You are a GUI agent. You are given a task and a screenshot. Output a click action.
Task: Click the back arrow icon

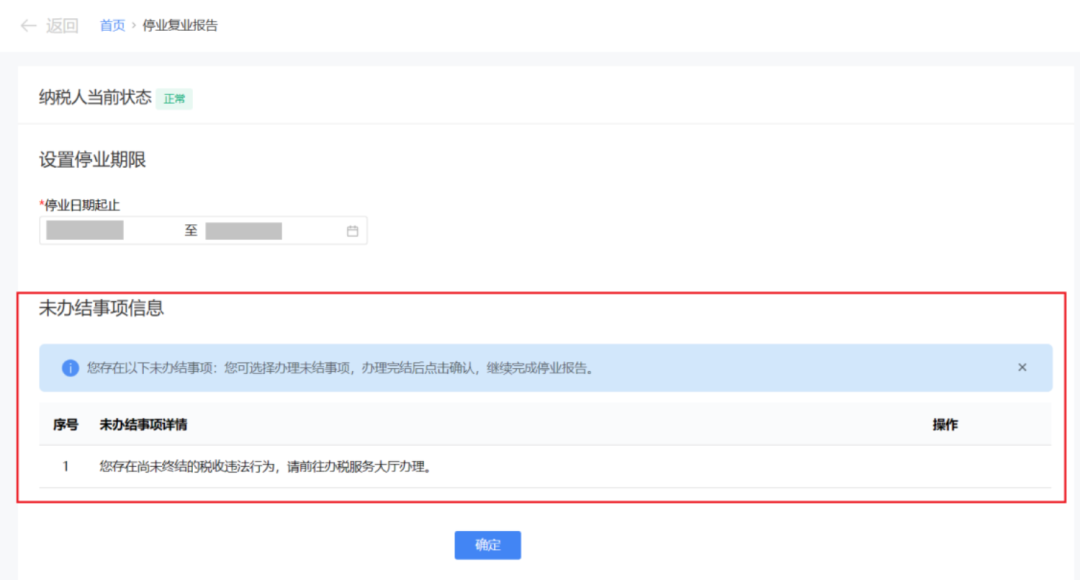pos(28,26)
